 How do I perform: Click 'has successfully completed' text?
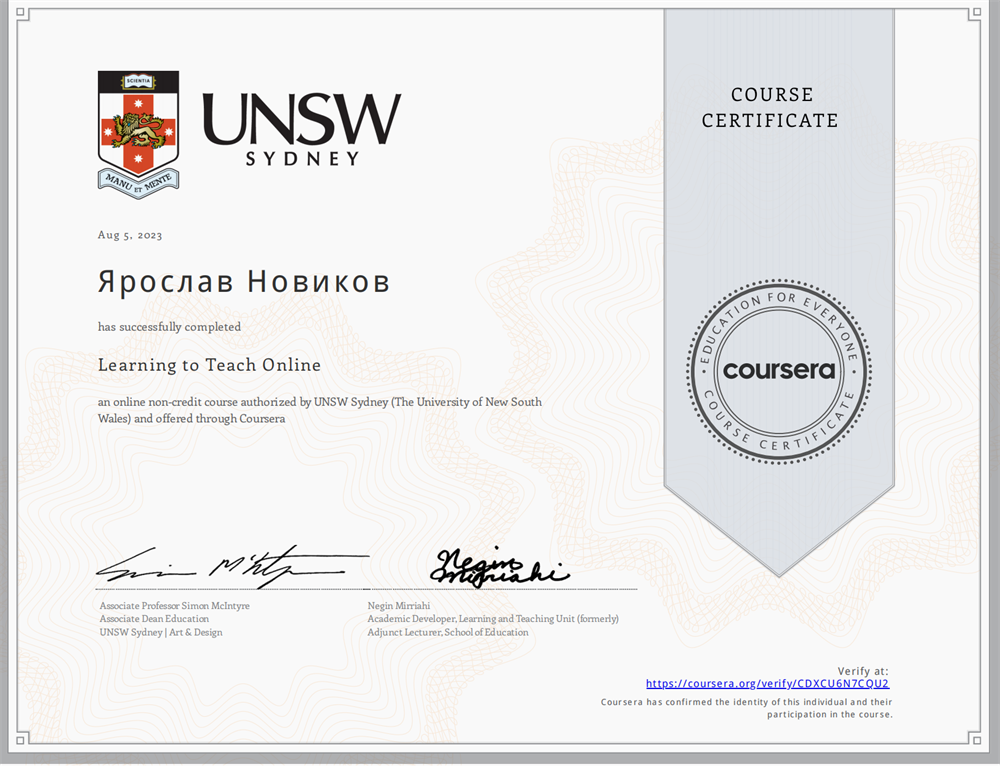(x=170, y=327)
